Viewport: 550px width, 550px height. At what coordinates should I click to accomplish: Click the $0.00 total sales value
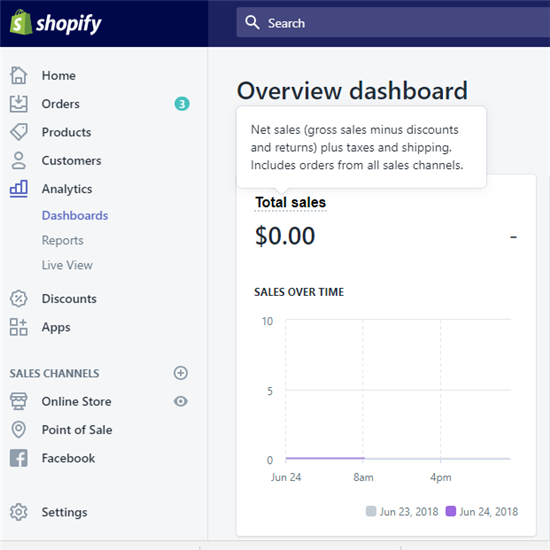tap(285, 236)
